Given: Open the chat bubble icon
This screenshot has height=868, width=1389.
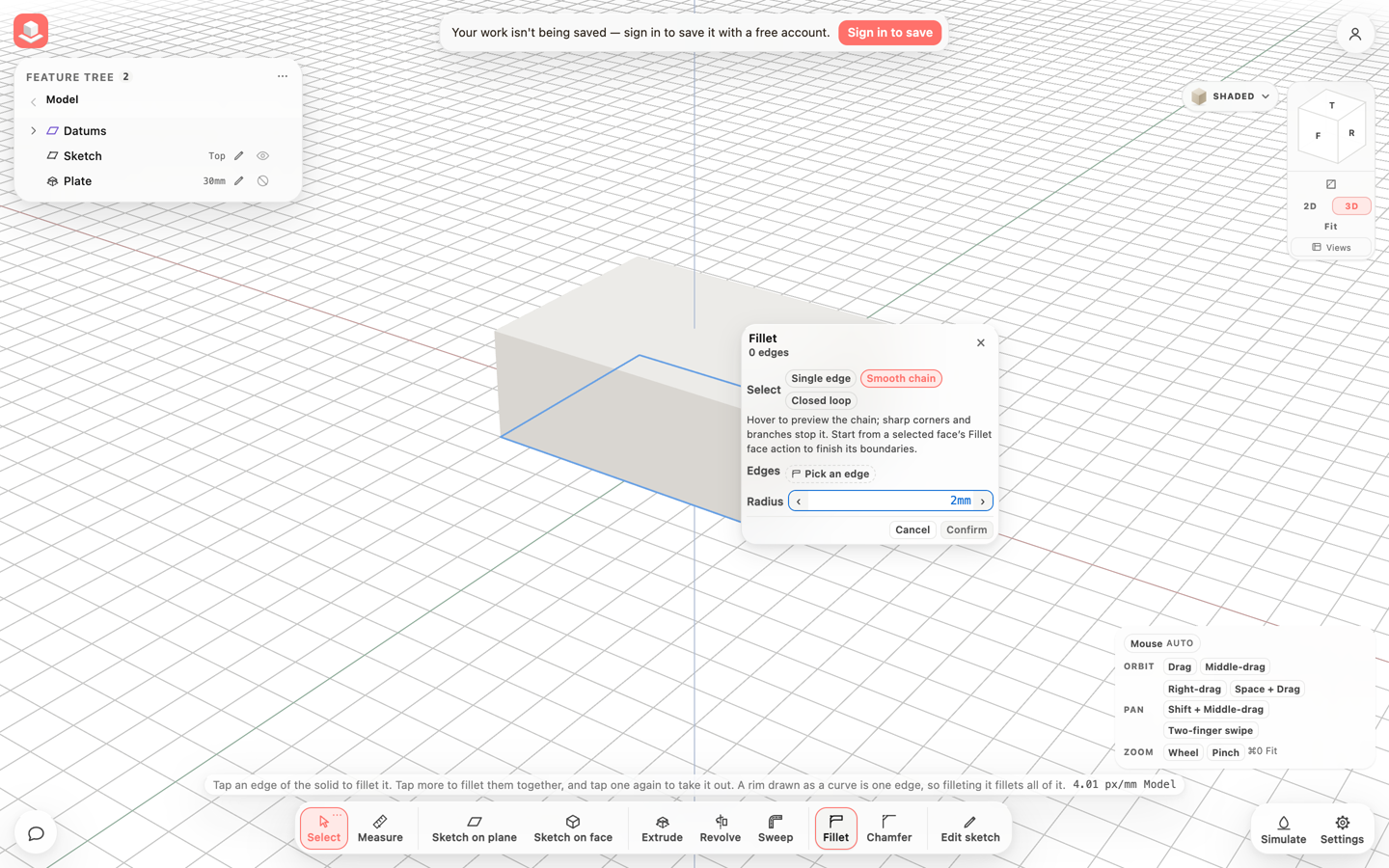Looking at the screenshot, I should 36,833.
